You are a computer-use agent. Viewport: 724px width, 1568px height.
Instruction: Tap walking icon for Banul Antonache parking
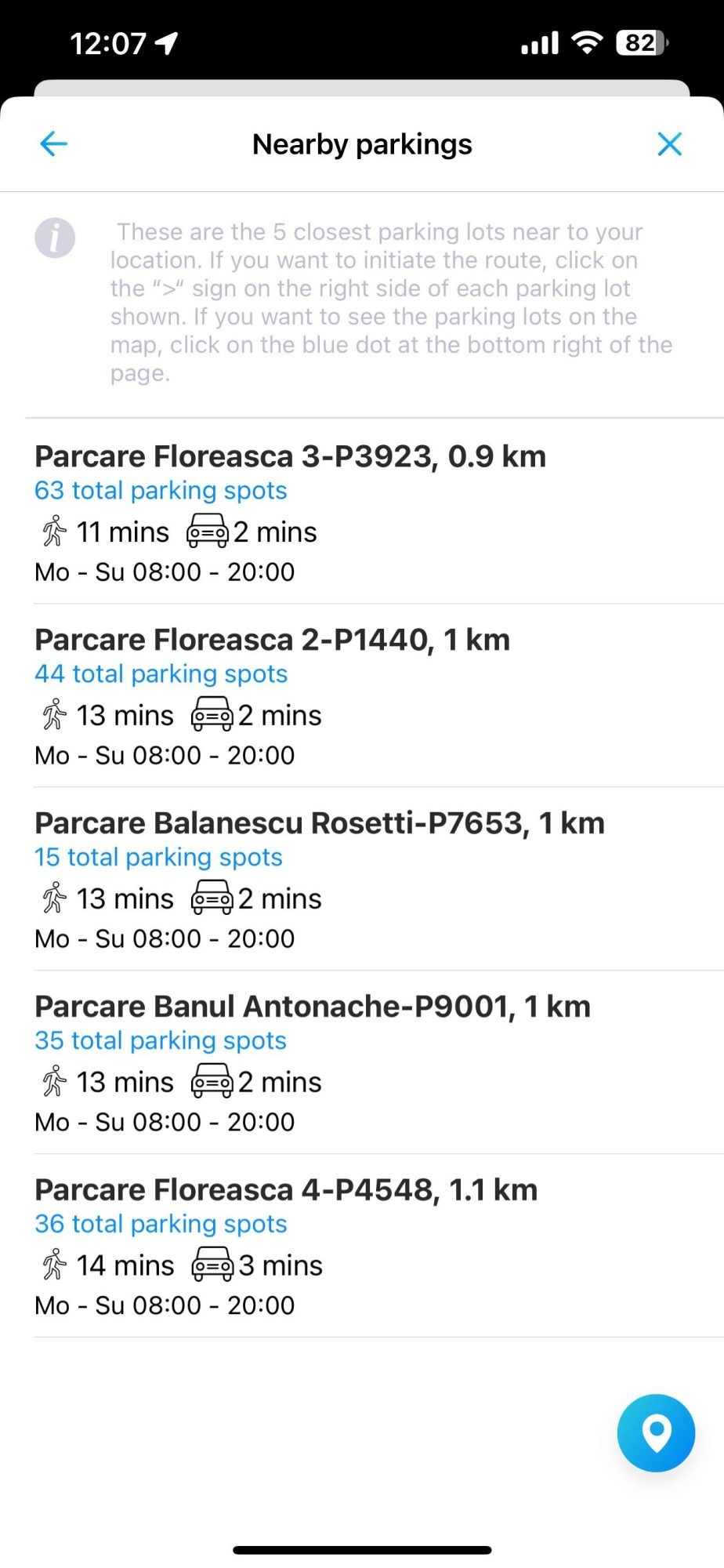coord(54,1082)
